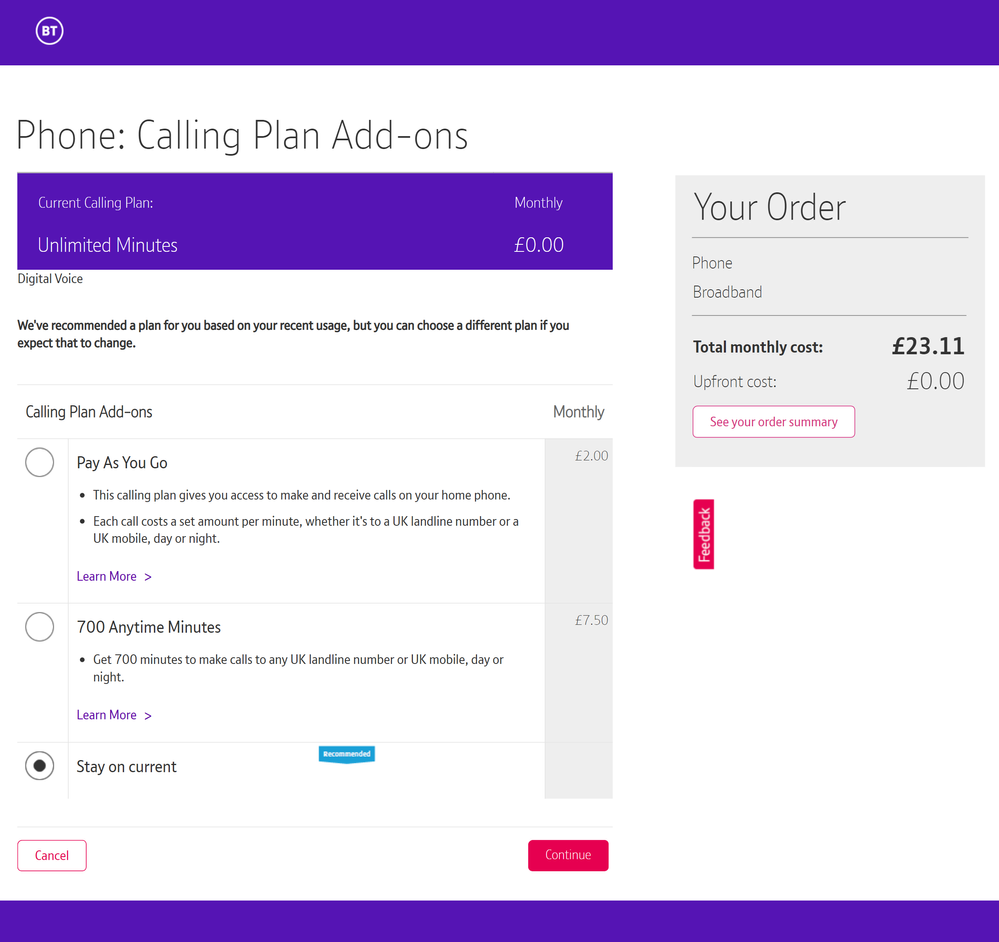Open See your order summary
Screen dimensions: 999x942
coord(773,422)
